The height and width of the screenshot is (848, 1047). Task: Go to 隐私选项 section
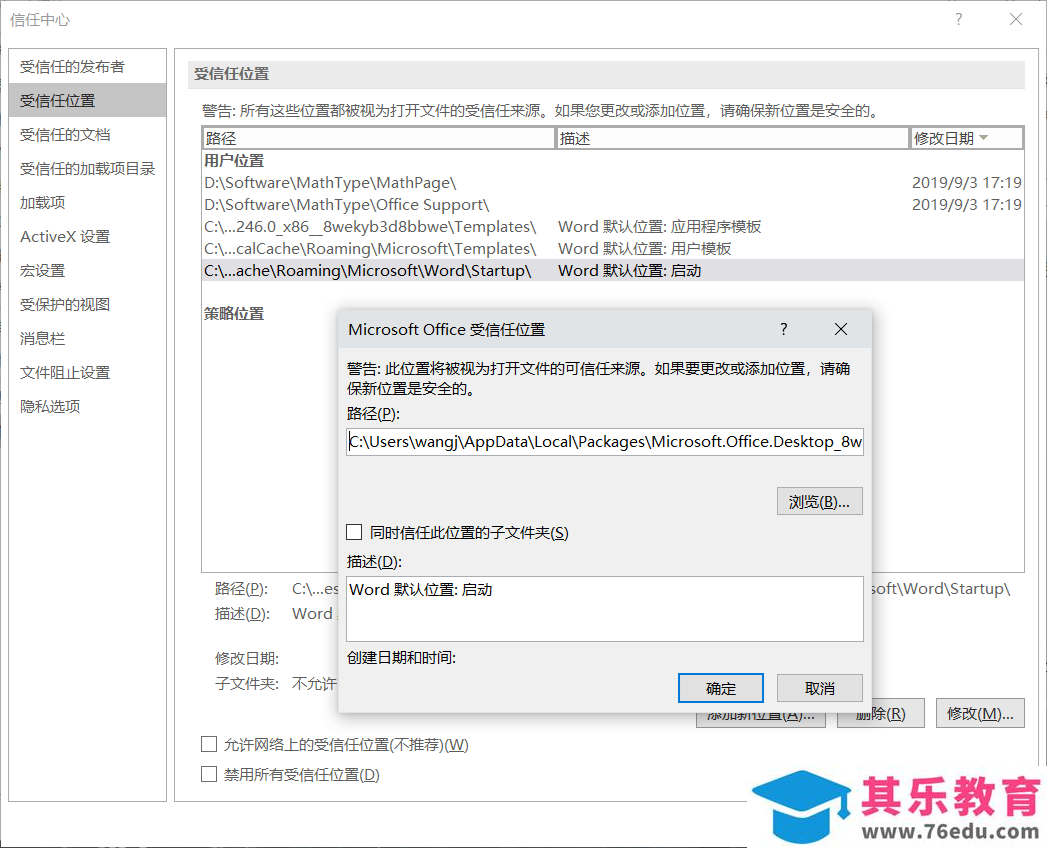[87, 407]
